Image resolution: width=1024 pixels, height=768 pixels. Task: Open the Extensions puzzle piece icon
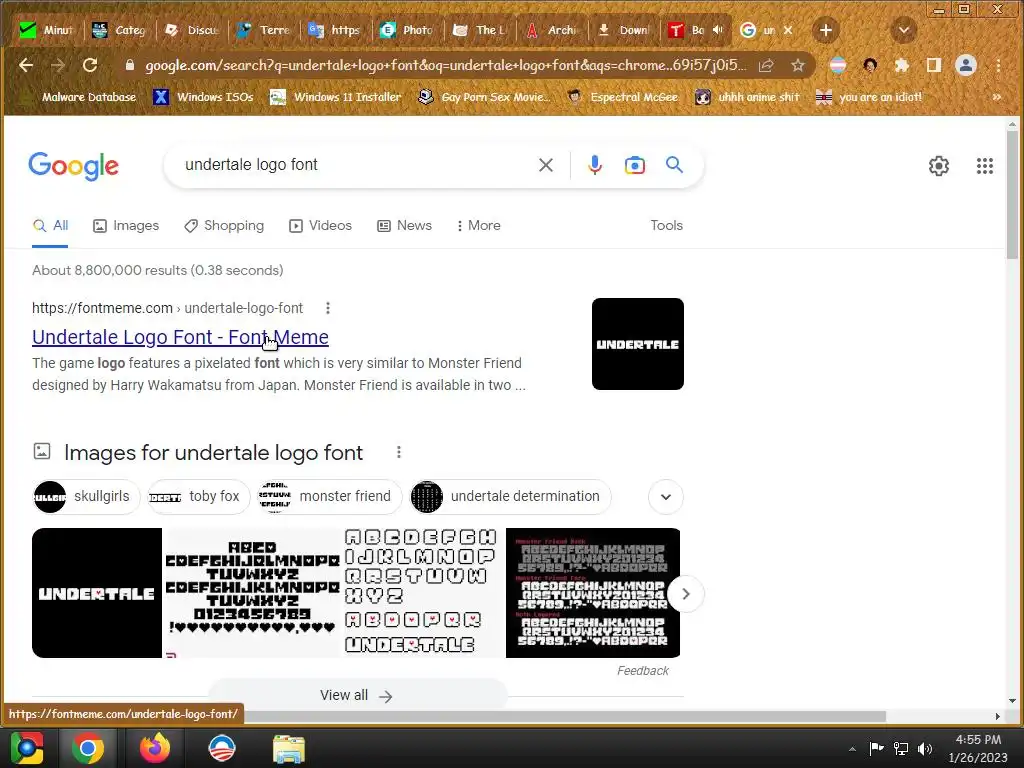[902, 65]
